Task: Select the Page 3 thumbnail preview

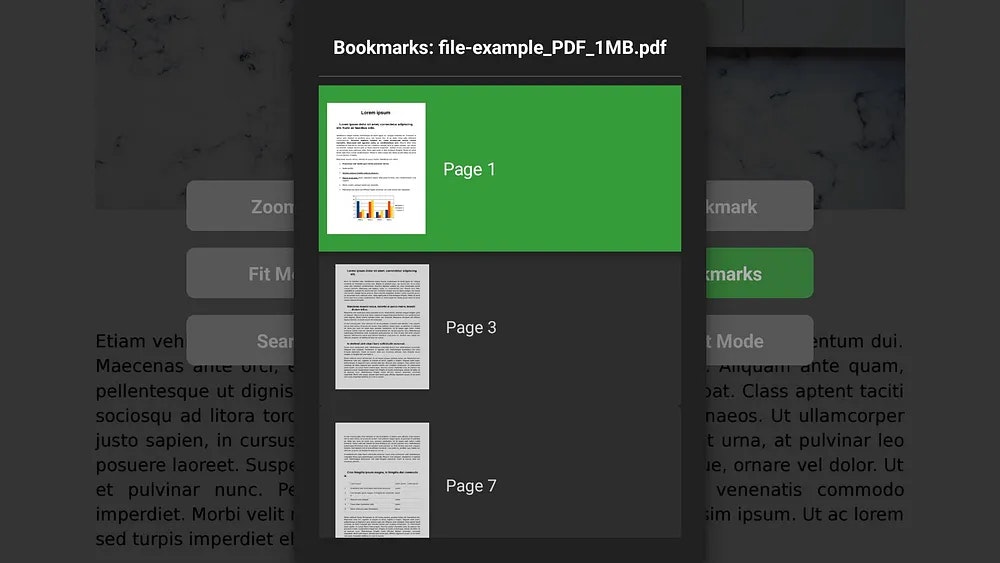Action: coord(382,326)
